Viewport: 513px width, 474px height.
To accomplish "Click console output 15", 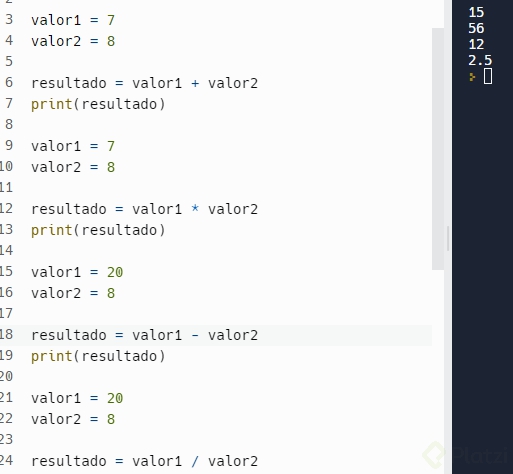I will point(476,12).
